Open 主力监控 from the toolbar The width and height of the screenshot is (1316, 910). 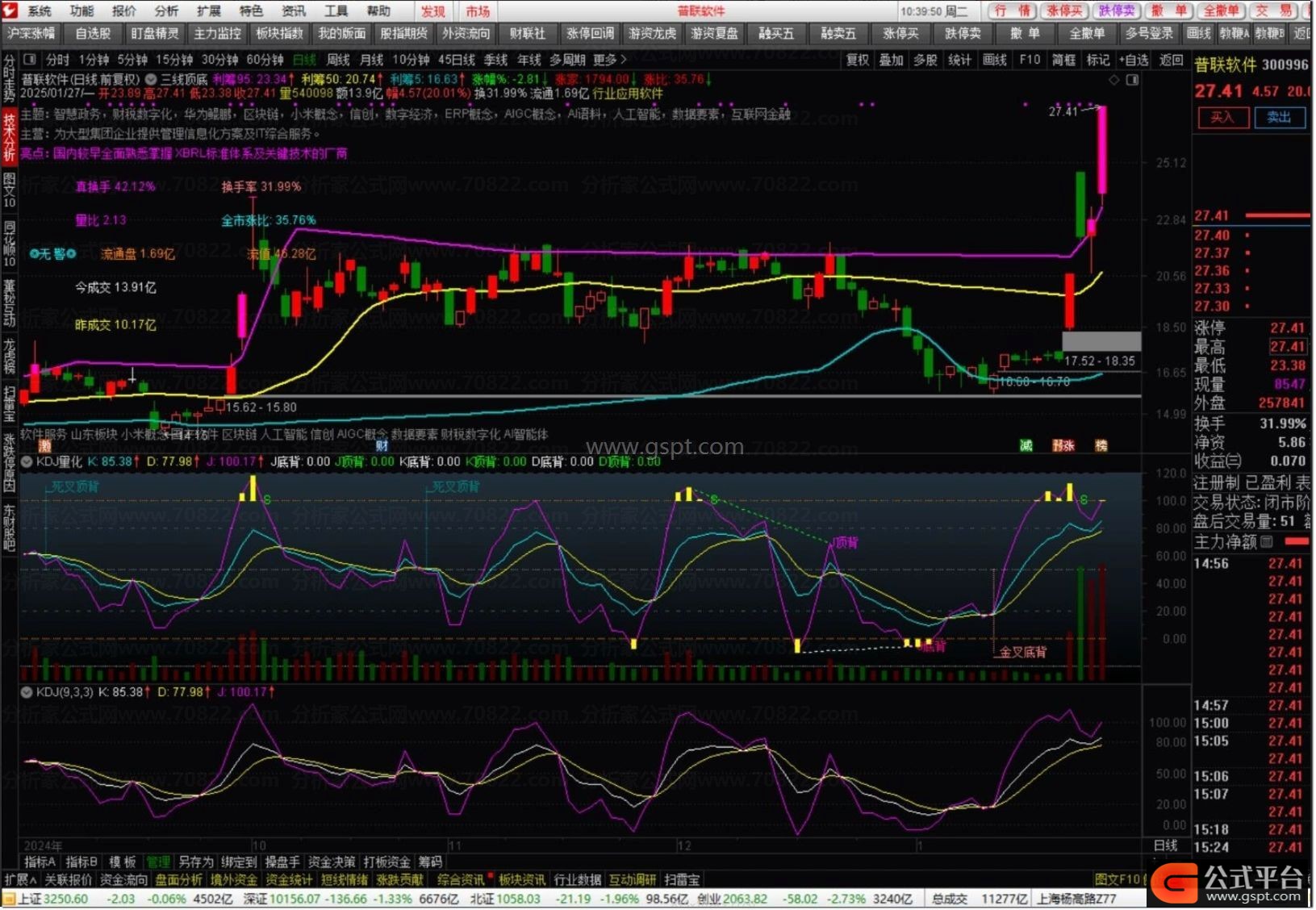(x=217, y=33)
